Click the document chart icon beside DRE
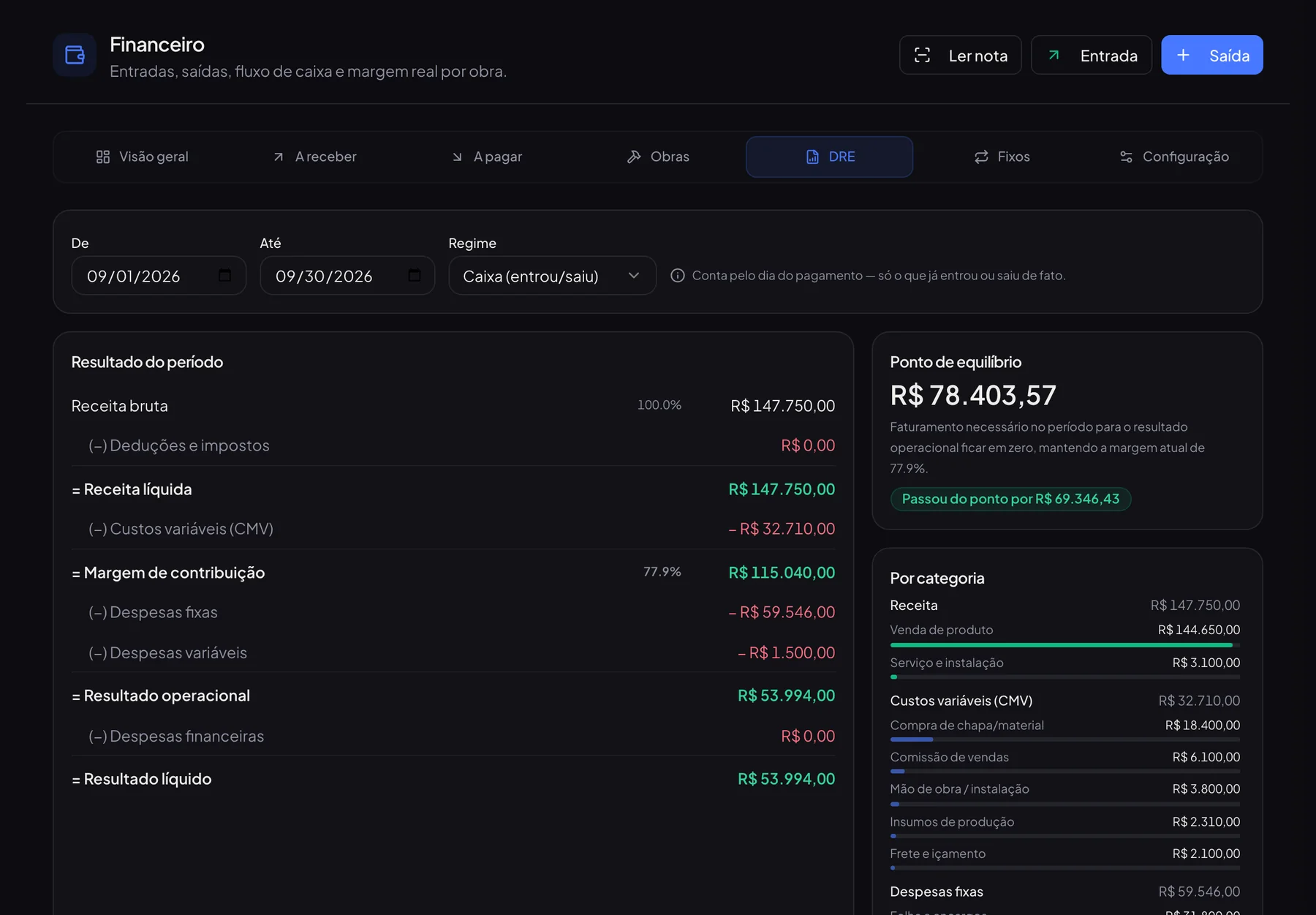 point(812,157)
